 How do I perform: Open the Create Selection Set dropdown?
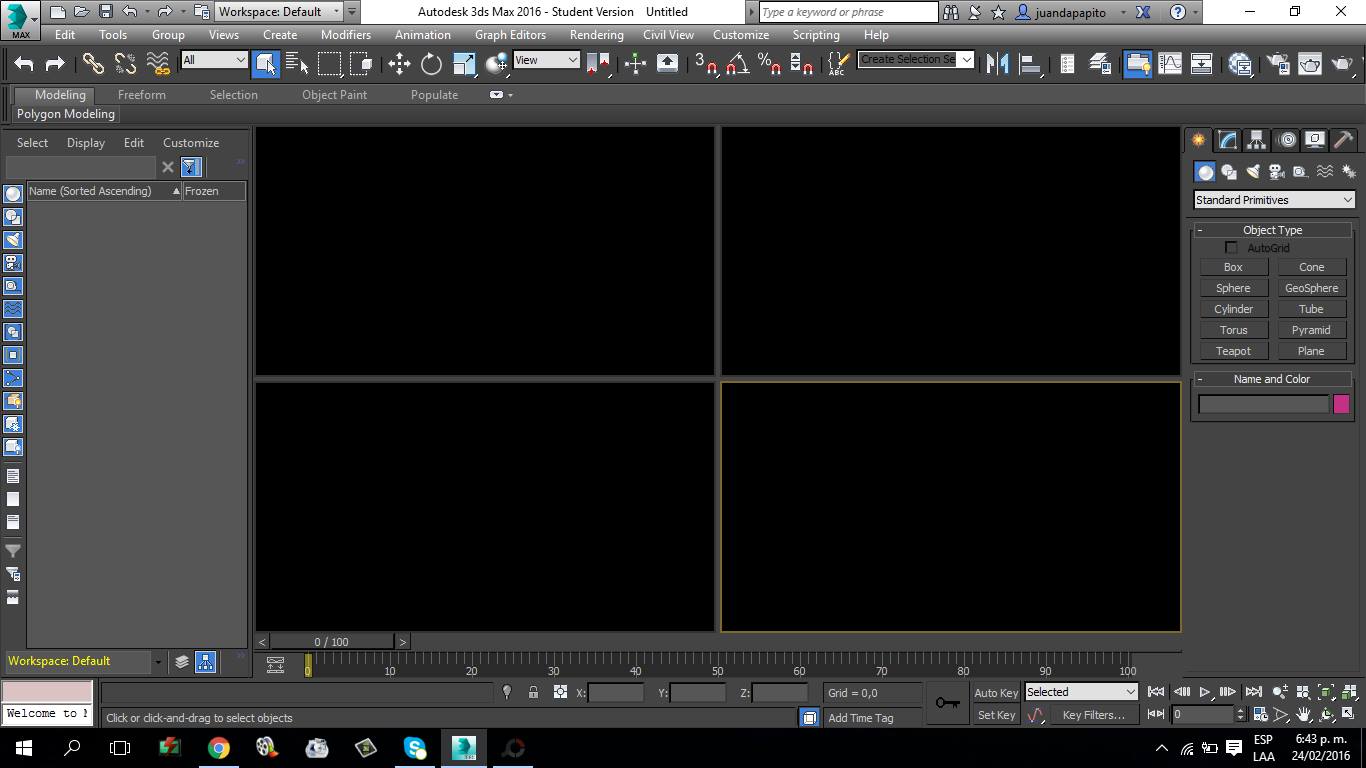pyautogui.click(x=915, y=59)
